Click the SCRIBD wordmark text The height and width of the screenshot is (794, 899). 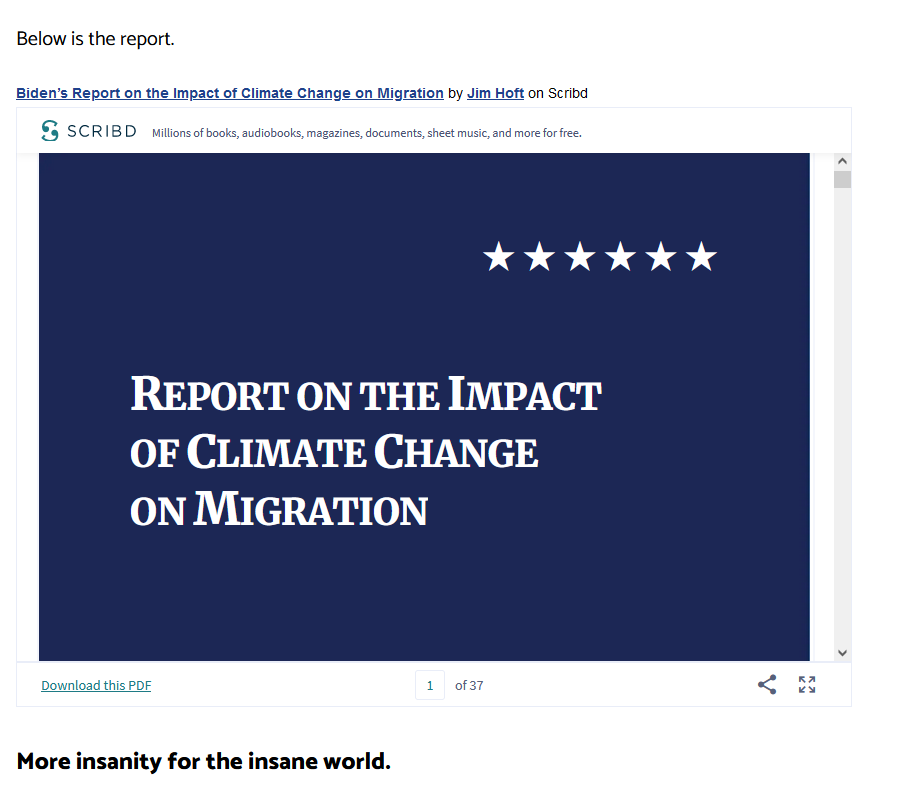pos(102,131)
